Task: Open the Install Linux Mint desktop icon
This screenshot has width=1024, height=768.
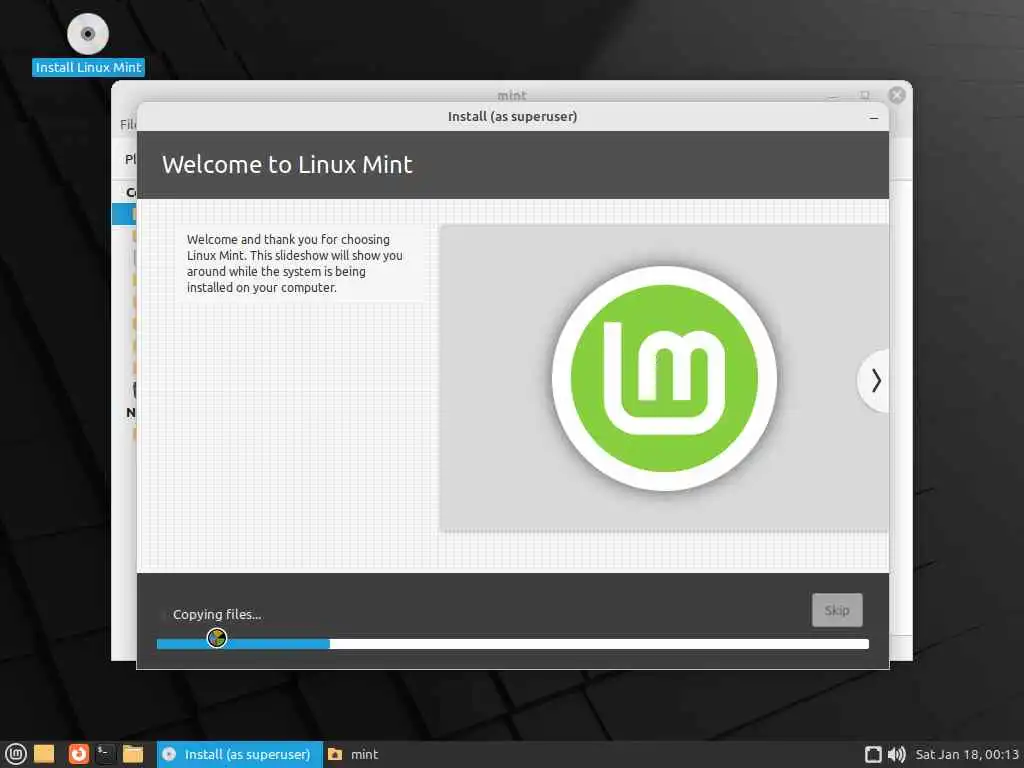Action: [x=88, y=44]
